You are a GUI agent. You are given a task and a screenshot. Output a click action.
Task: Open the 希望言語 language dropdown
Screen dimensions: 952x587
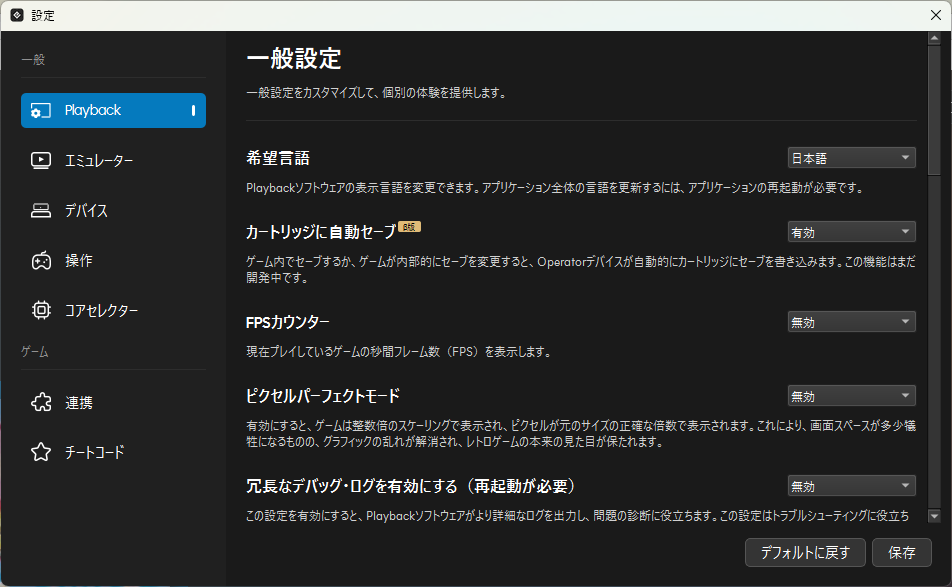click(851, 158)
